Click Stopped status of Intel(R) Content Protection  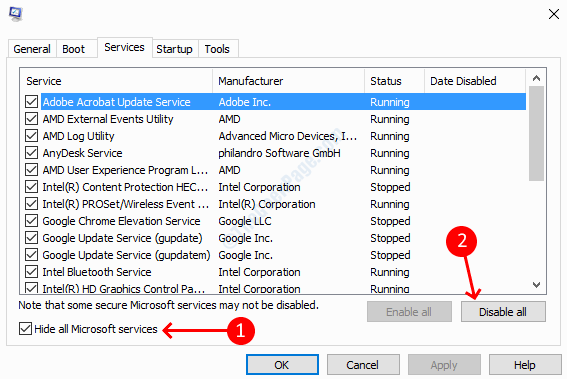coord(390,187)
